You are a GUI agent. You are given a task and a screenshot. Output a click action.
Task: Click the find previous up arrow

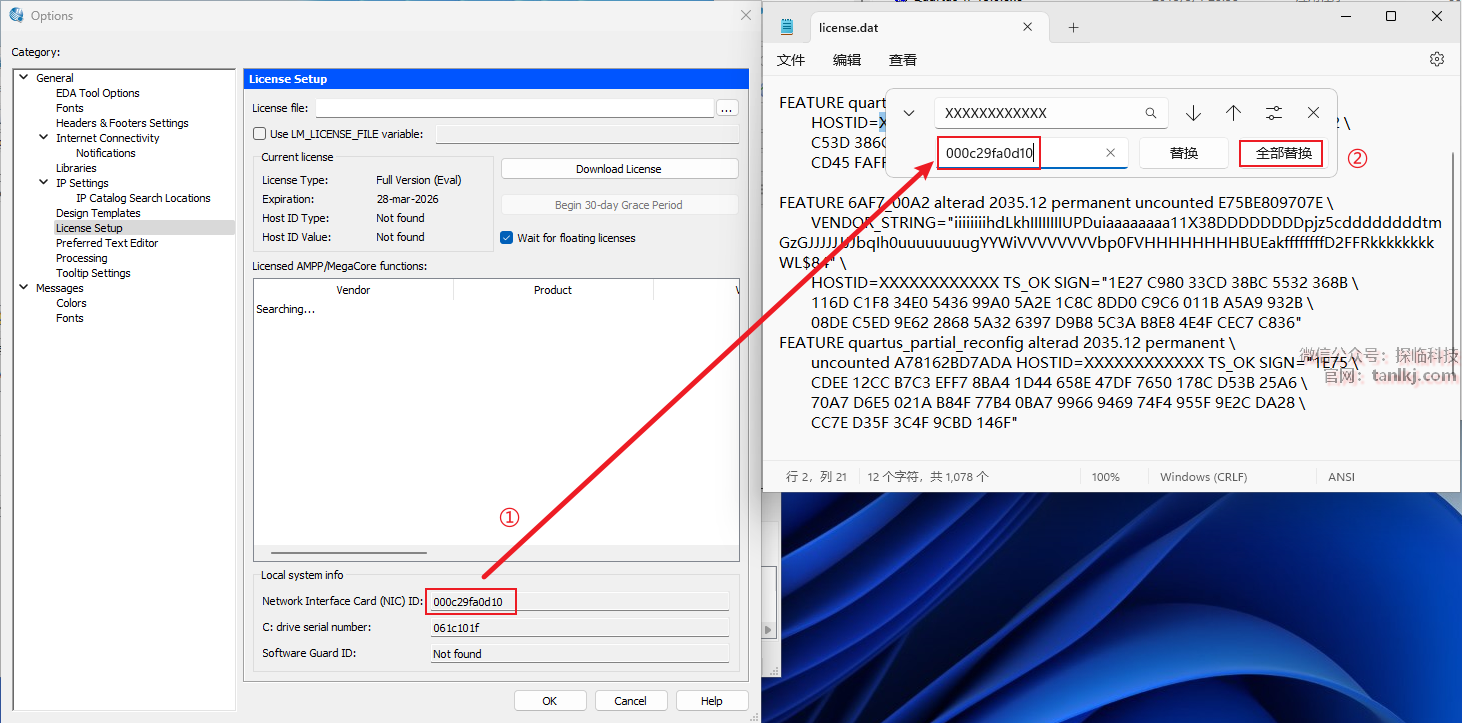click(1233, 113)
